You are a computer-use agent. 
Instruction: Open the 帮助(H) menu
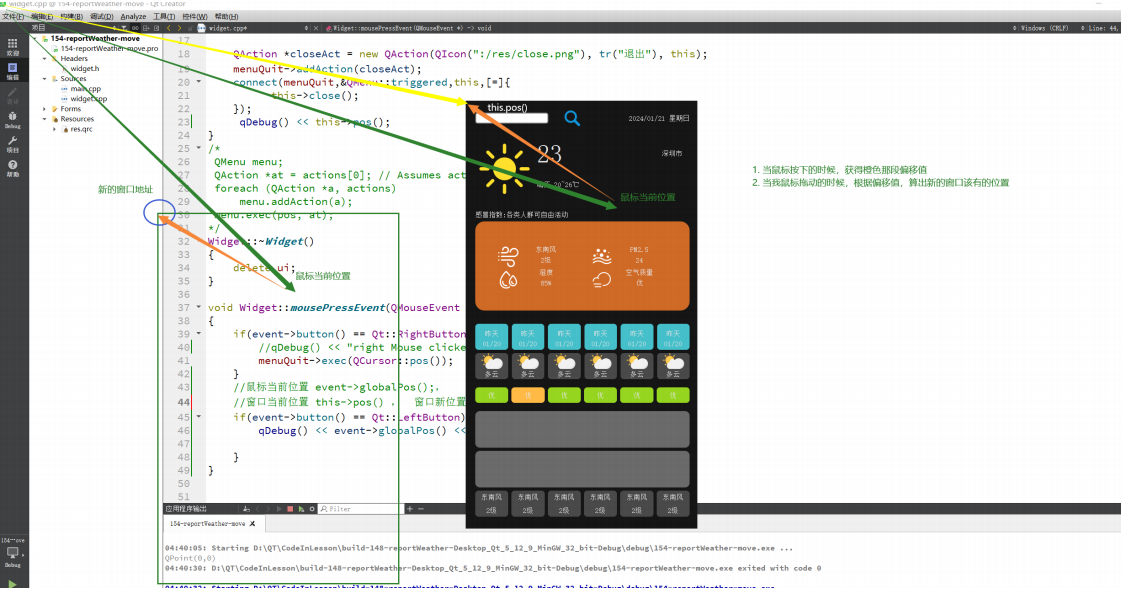tap(226, 16)
